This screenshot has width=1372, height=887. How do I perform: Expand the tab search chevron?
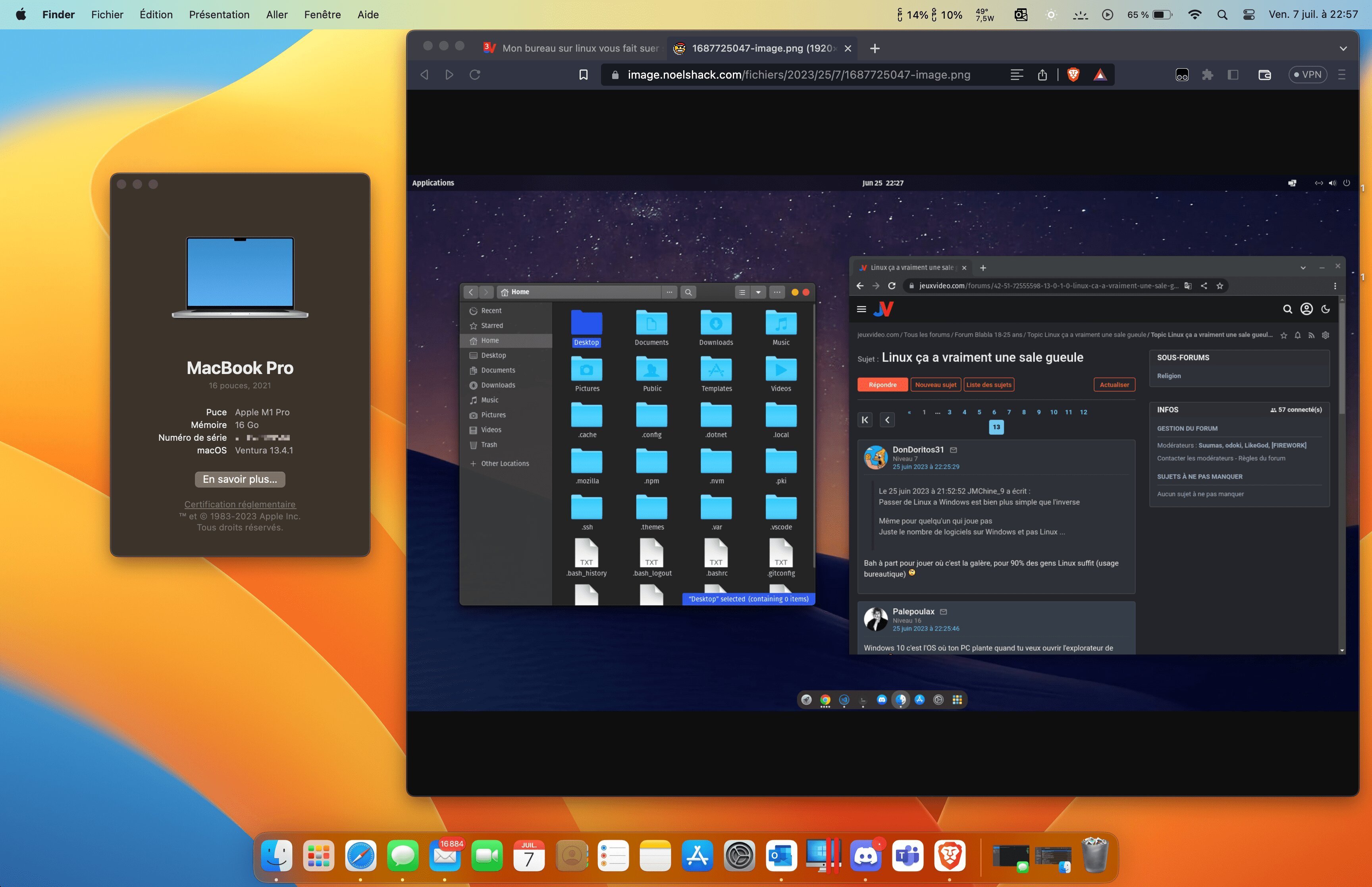pos(1343,48)
